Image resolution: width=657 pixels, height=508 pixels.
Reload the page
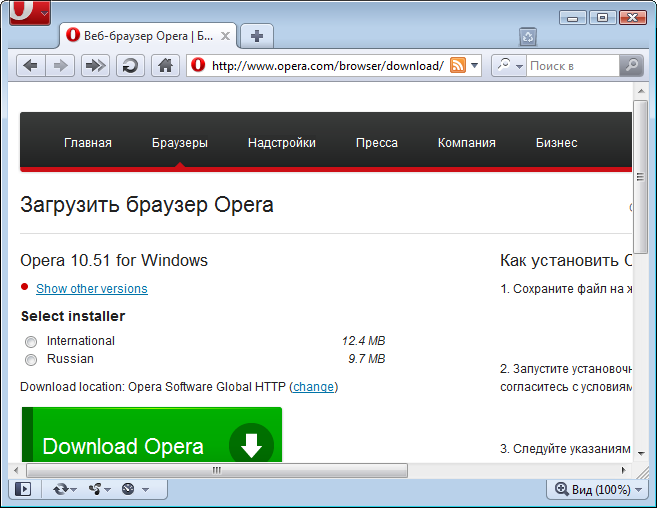click(130, 65)
